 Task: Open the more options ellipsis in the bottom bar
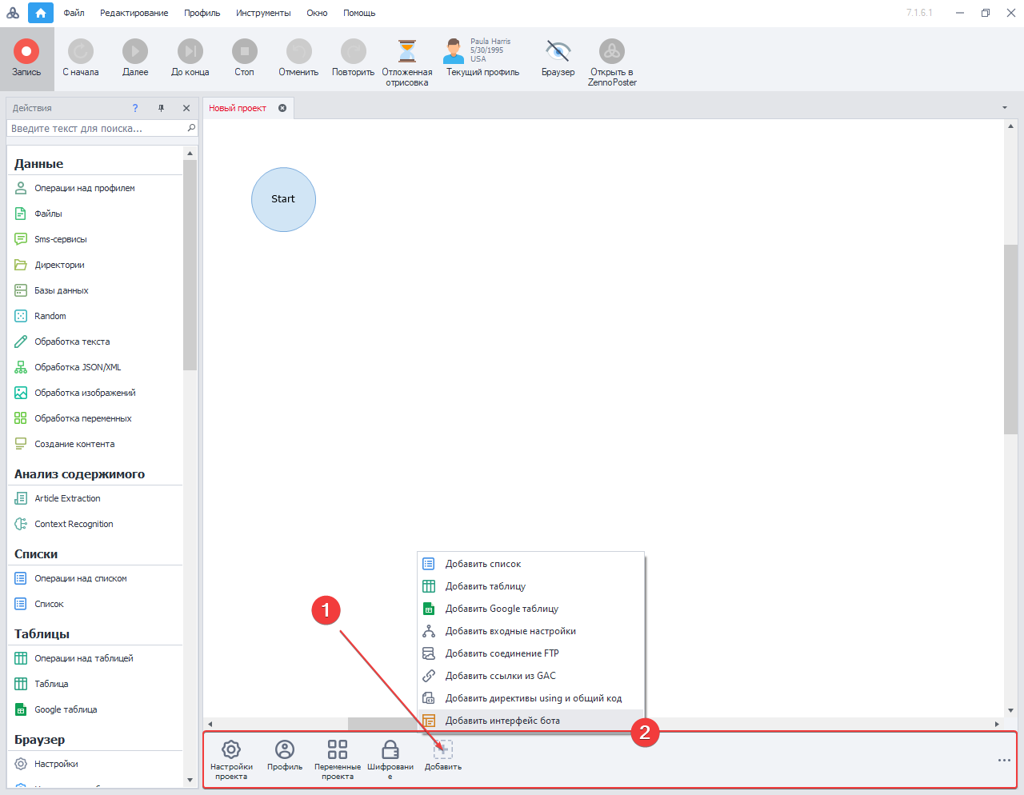click(1004, 759)
